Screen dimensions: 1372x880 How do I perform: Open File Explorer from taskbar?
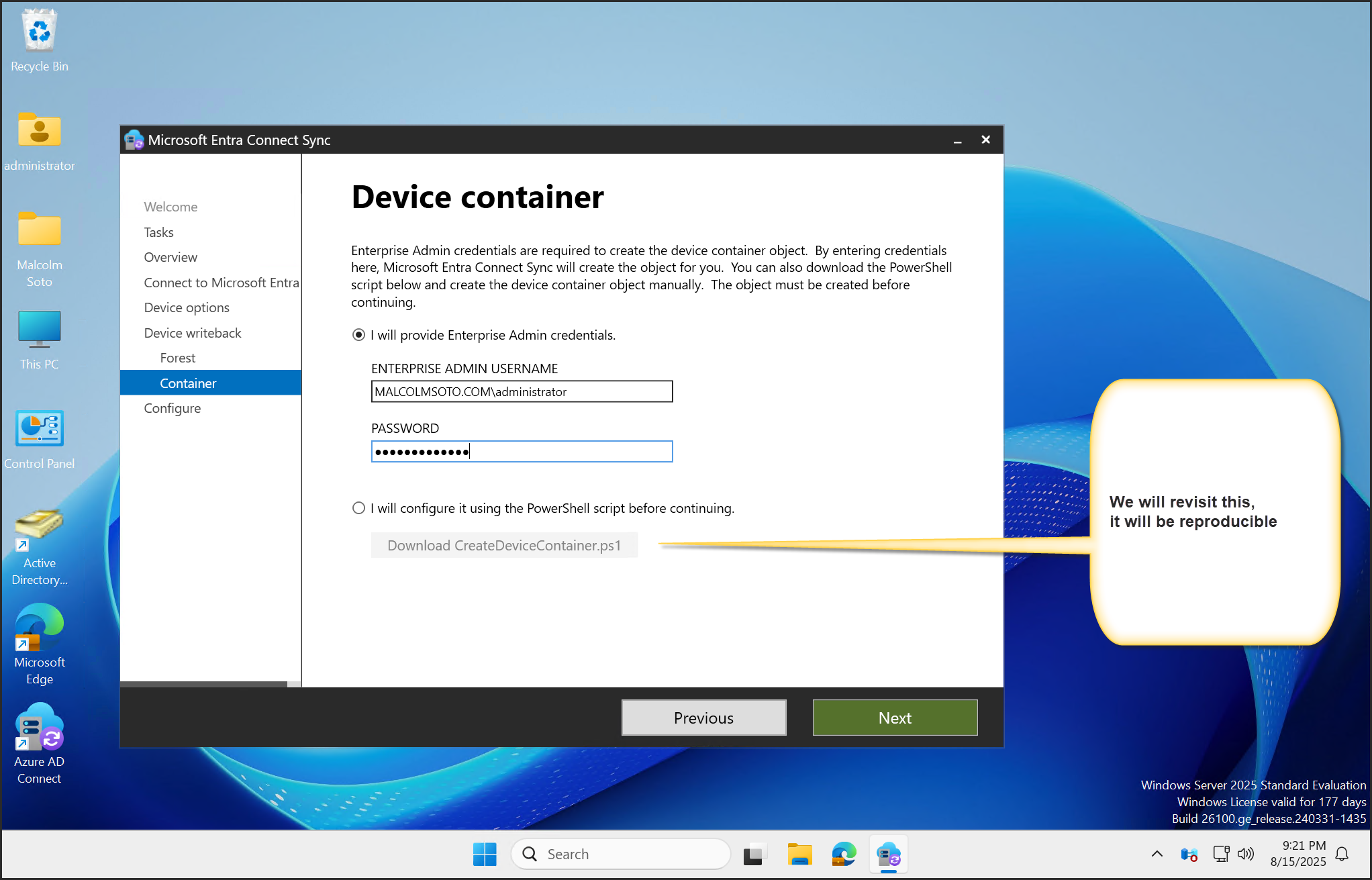point(799,854)
